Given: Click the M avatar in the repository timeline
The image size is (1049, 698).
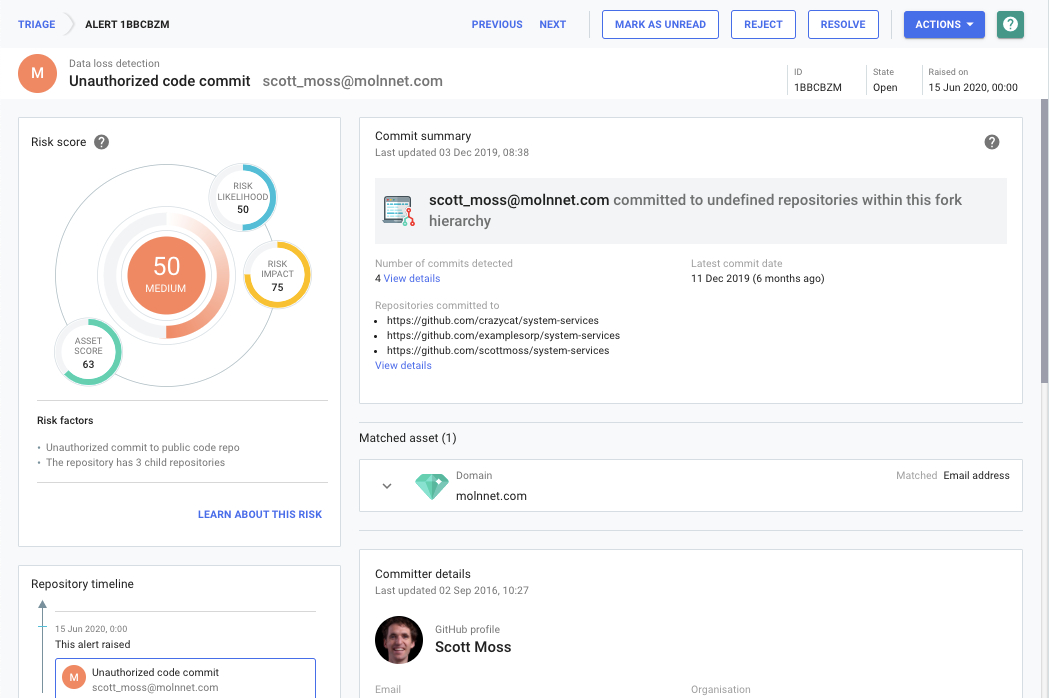Looking at the screenshot, I should click(x=74, y=677).
